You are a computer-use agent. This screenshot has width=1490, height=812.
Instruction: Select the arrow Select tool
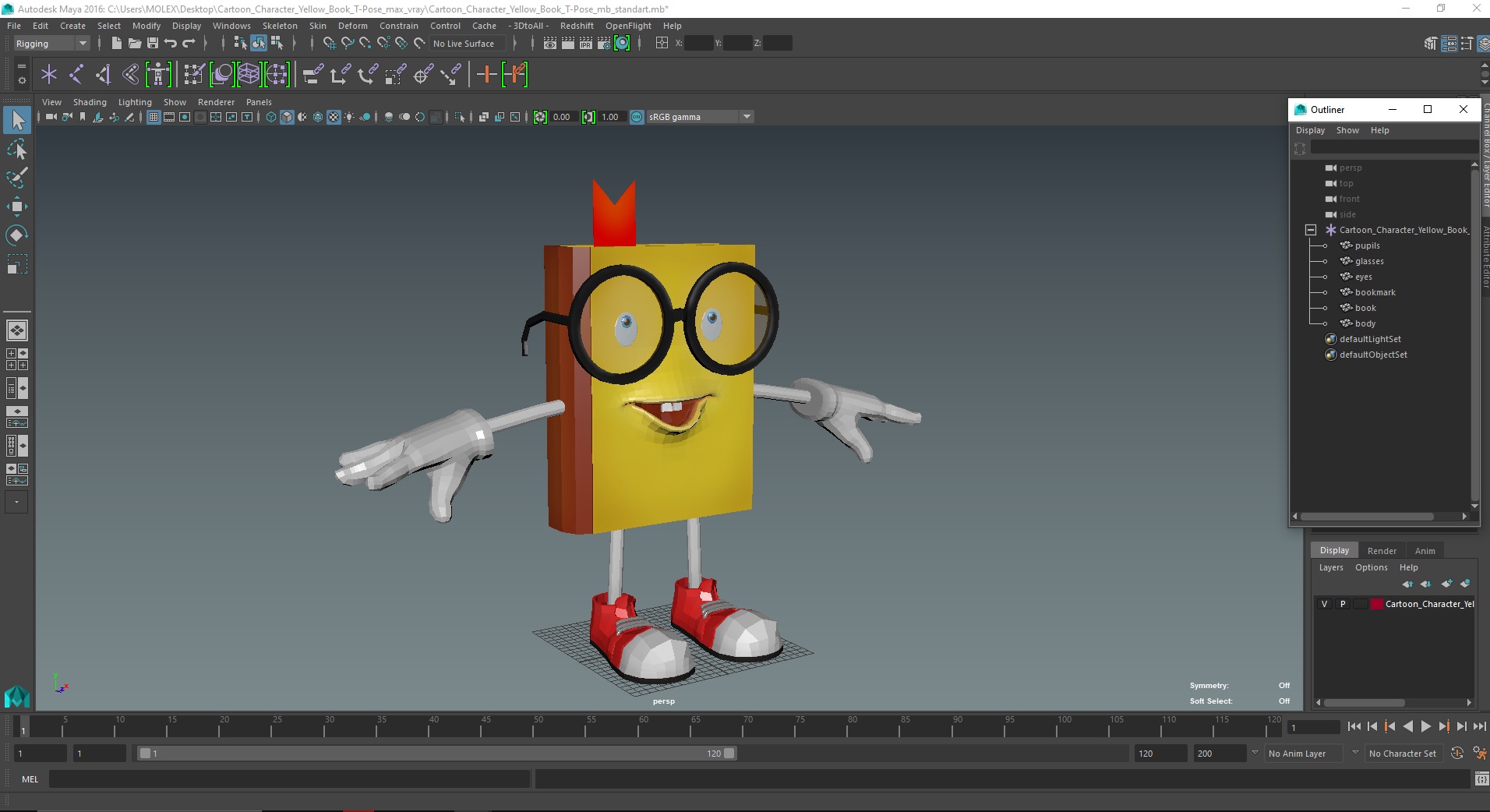17,120
